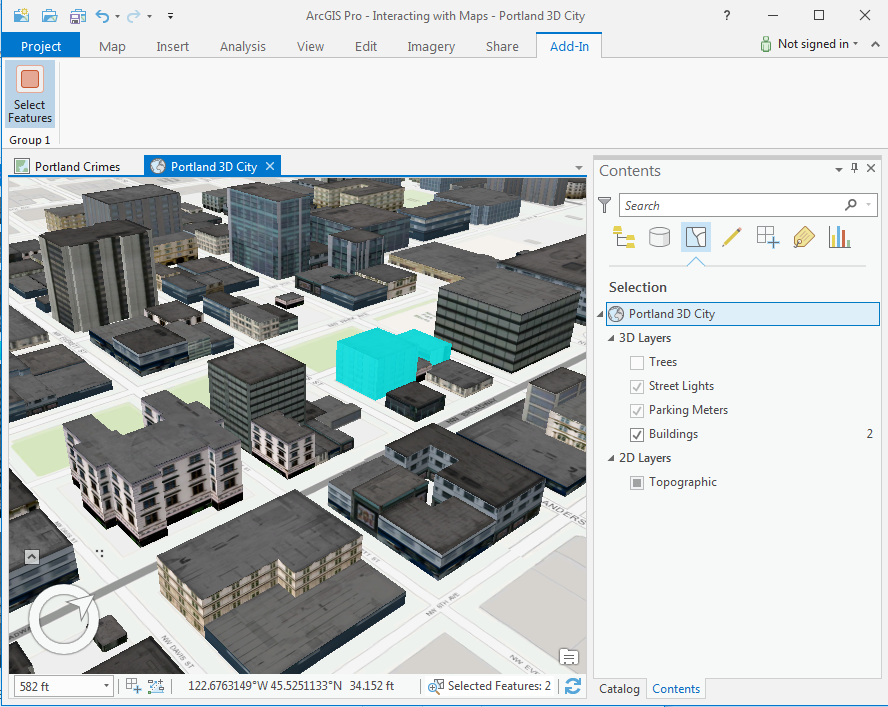Uncheck the Street Lights layer

pyautogui.click(x=637, y=386)
